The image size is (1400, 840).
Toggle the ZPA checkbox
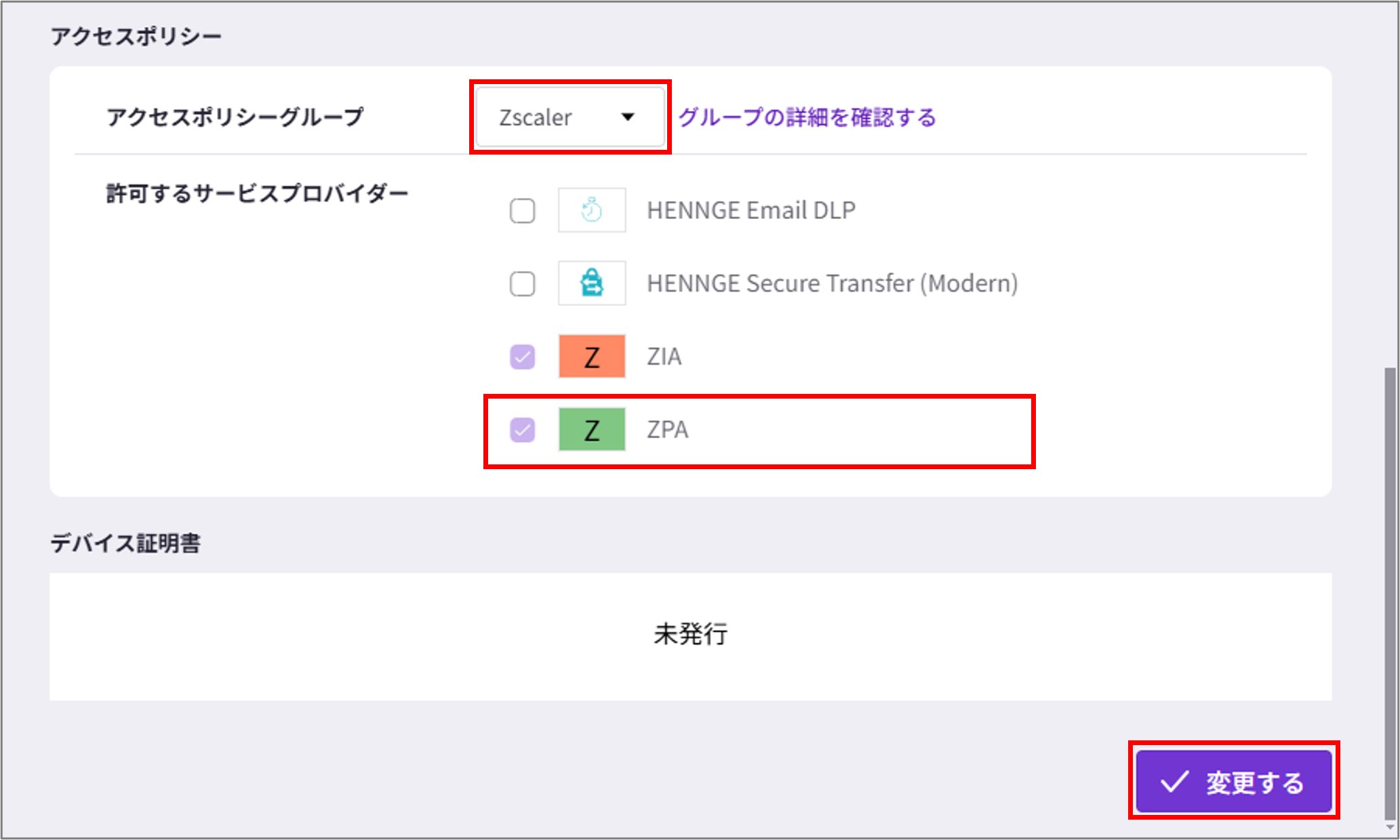[522, 430]
